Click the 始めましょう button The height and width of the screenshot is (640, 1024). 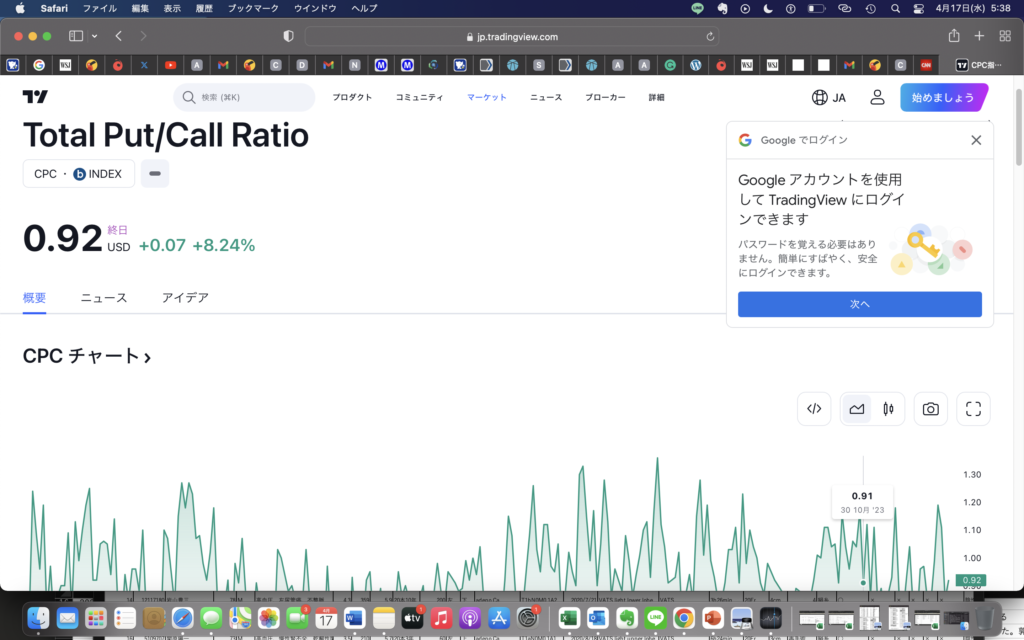[942, 97]
